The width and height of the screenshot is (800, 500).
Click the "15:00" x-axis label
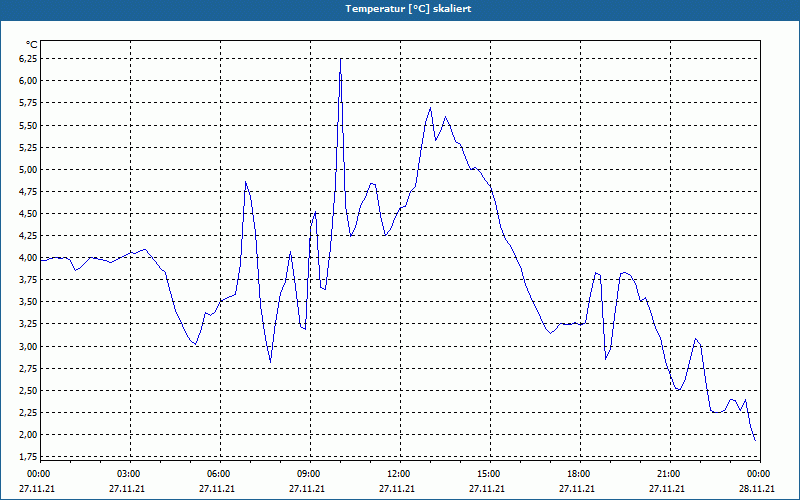[489, 474]
